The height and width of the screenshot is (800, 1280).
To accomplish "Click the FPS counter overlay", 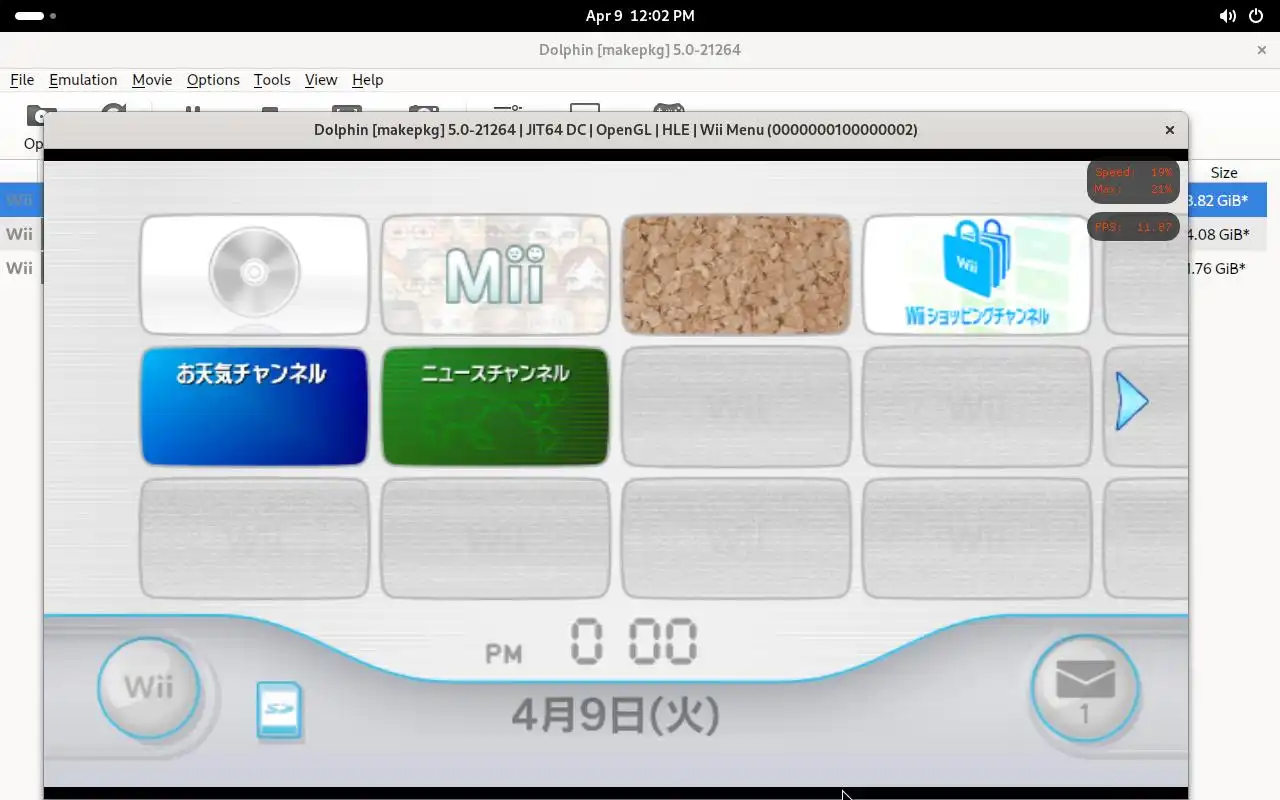I will coord(1133,227).
